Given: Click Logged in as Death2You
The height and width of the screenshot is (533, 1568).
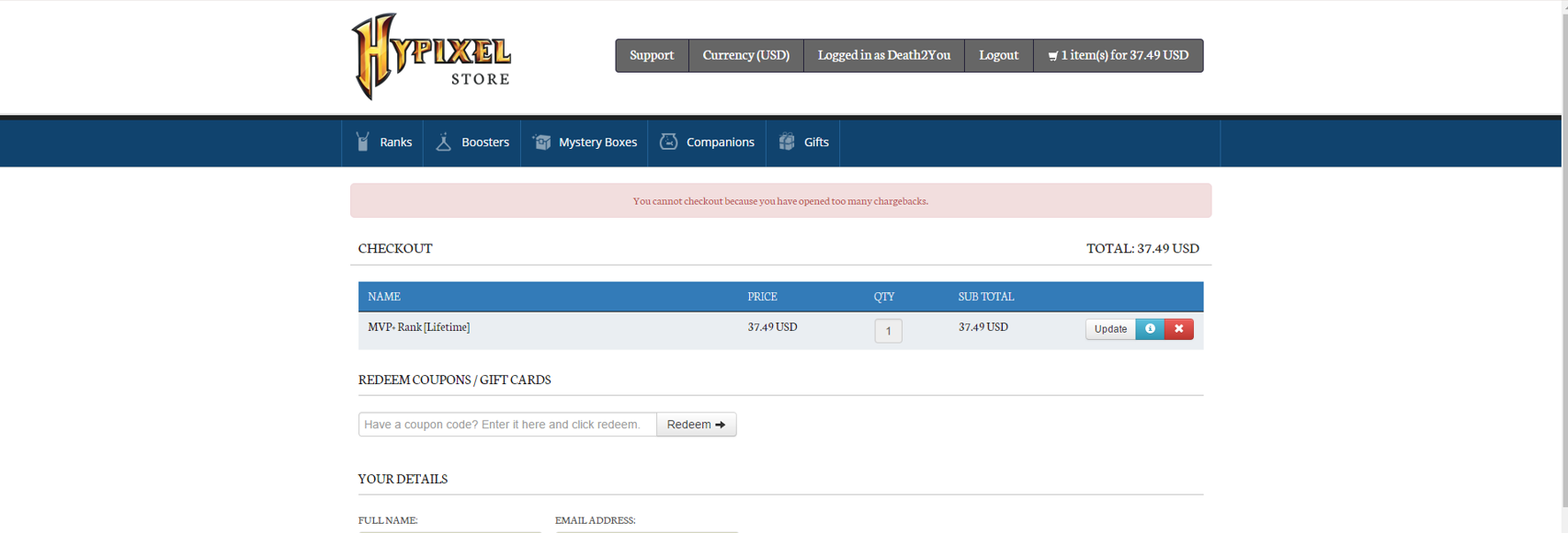Looking at the screenshot, I should [x=883, y=55].
